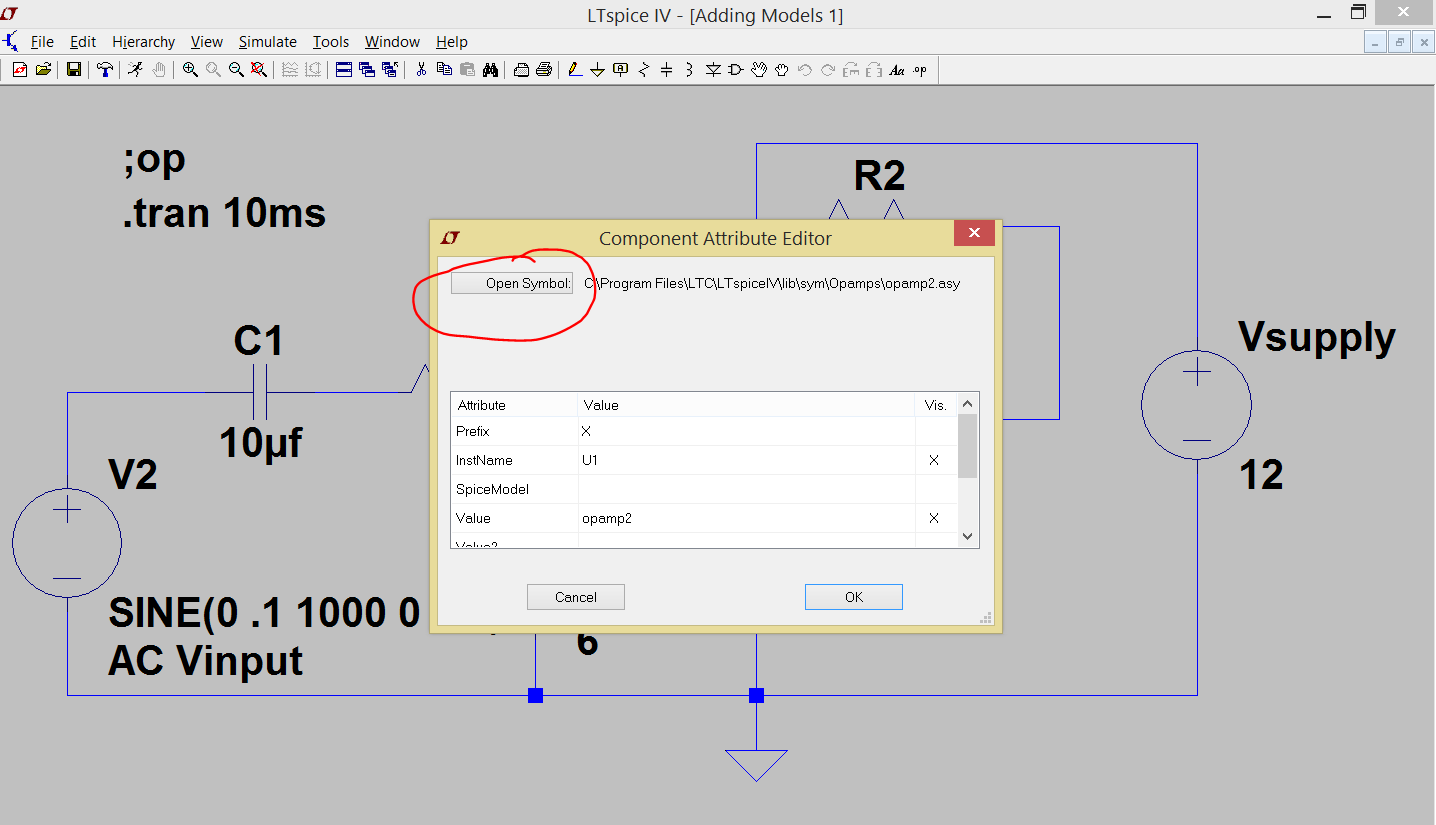Place a Diode component
The image size is (1436, 825).
(x=713, y=70)
